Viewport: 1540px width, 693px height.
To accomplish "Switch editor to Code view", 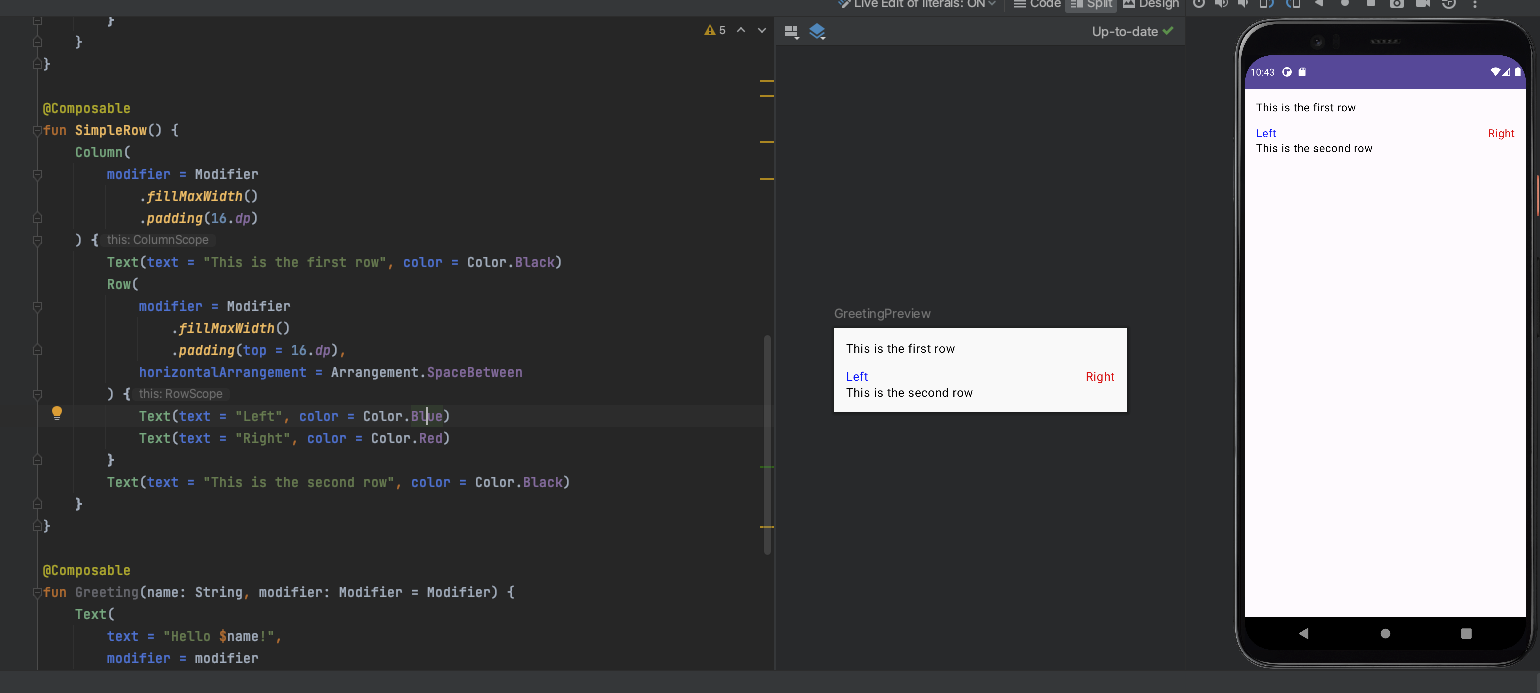I will [x=1037, y=4].
